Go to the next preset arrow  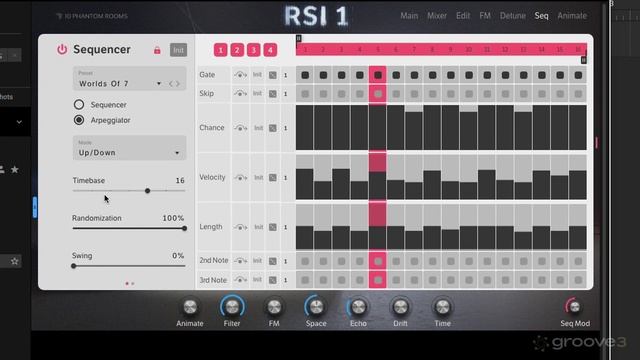178,84
